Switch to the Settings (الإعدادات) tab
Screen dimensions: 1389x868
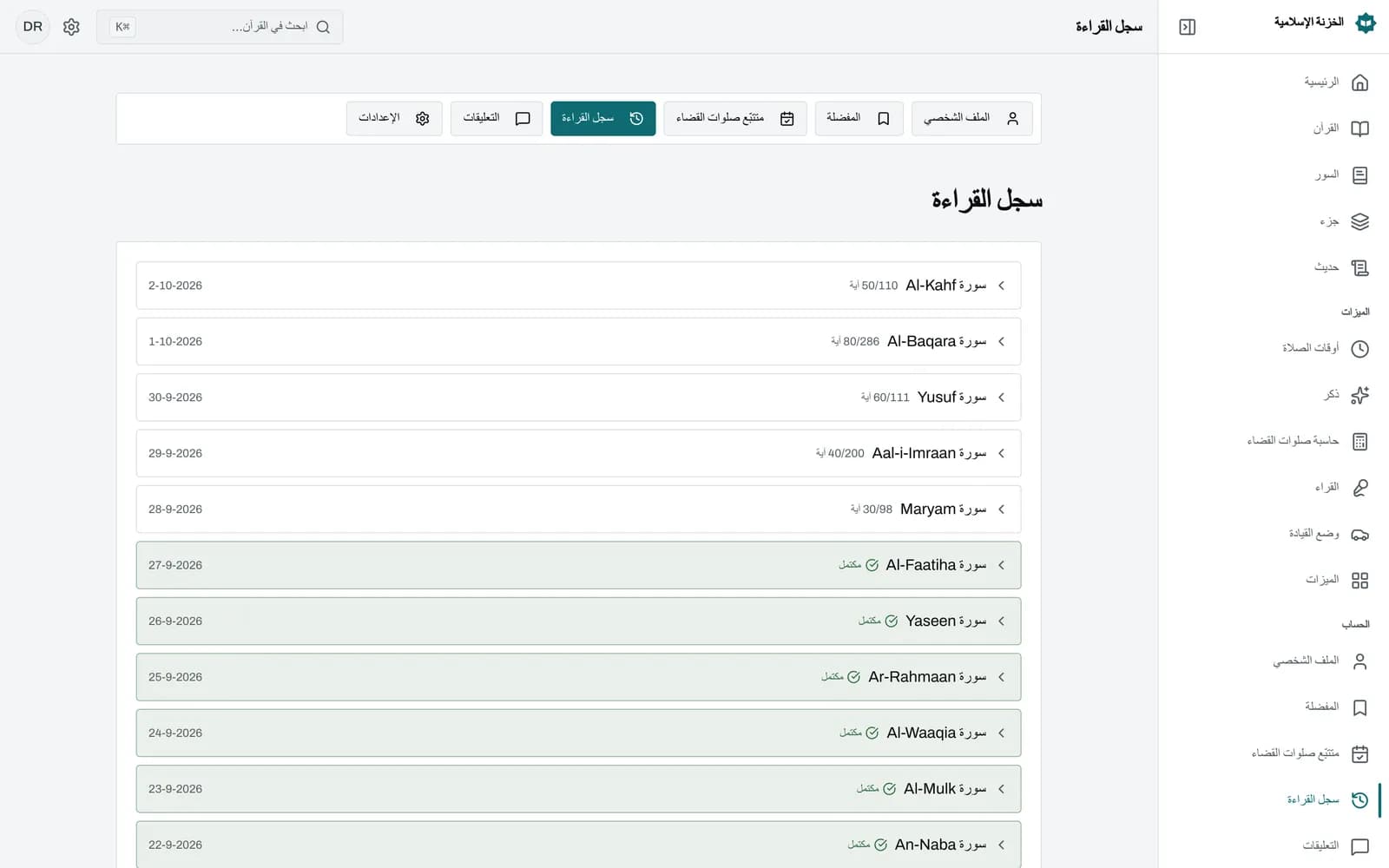point(394,119)
